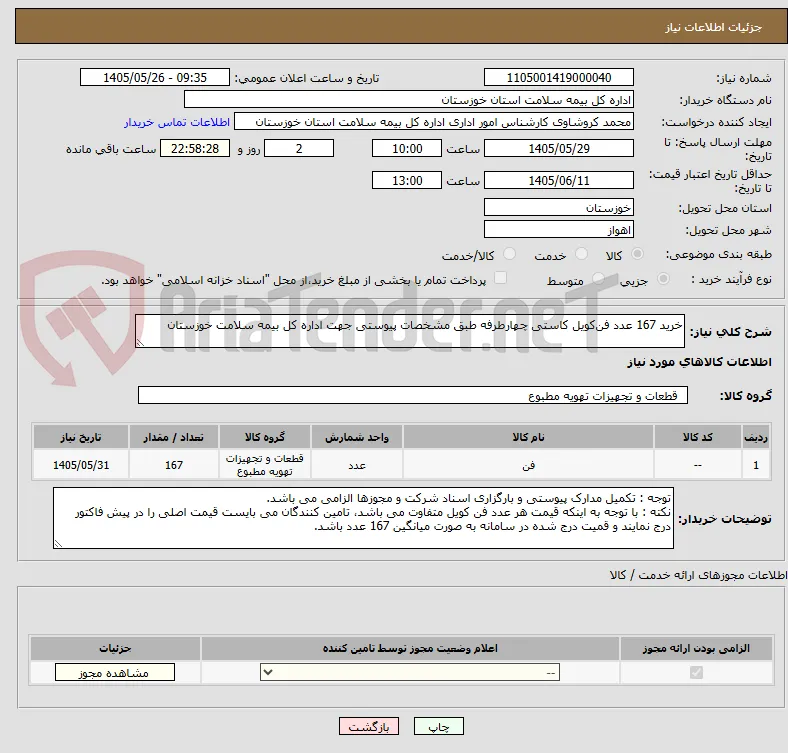Click the تاریخ نیاز column header
This screenshot has width=788, height=753.
(81, 437)
